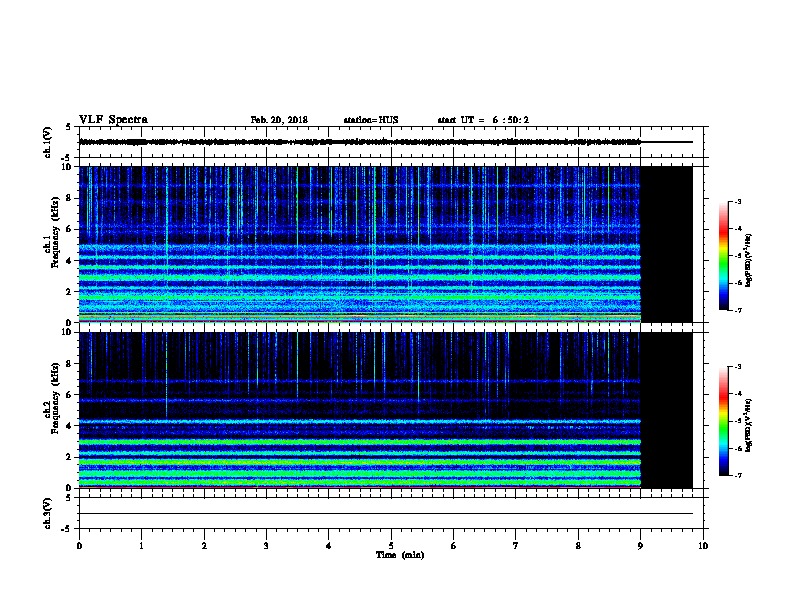Click the "ch.3(V)" waveform axis label

pyautogui.click(x=47, y=513)
